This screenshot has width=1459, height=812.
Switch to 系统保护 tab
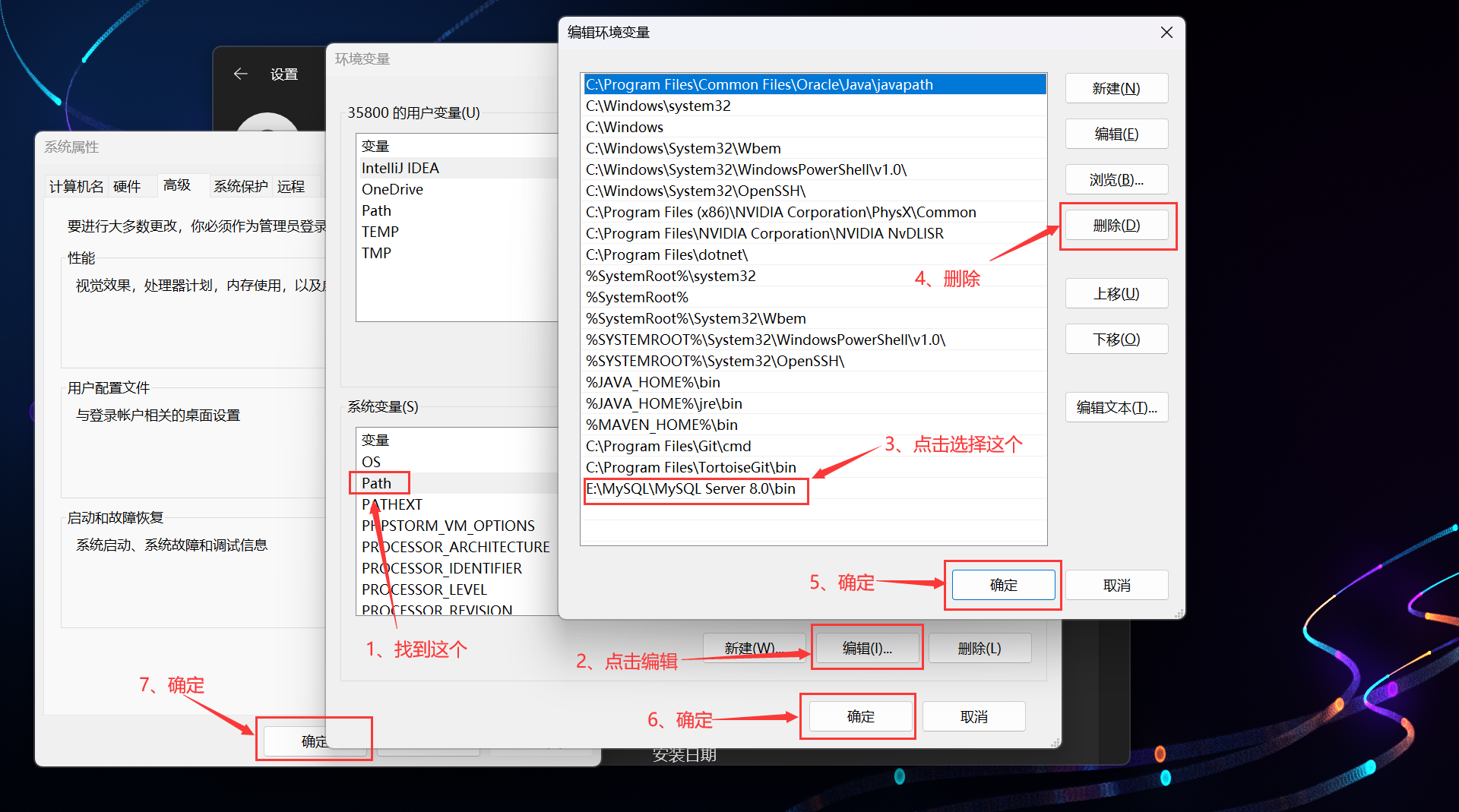(240, 186)
